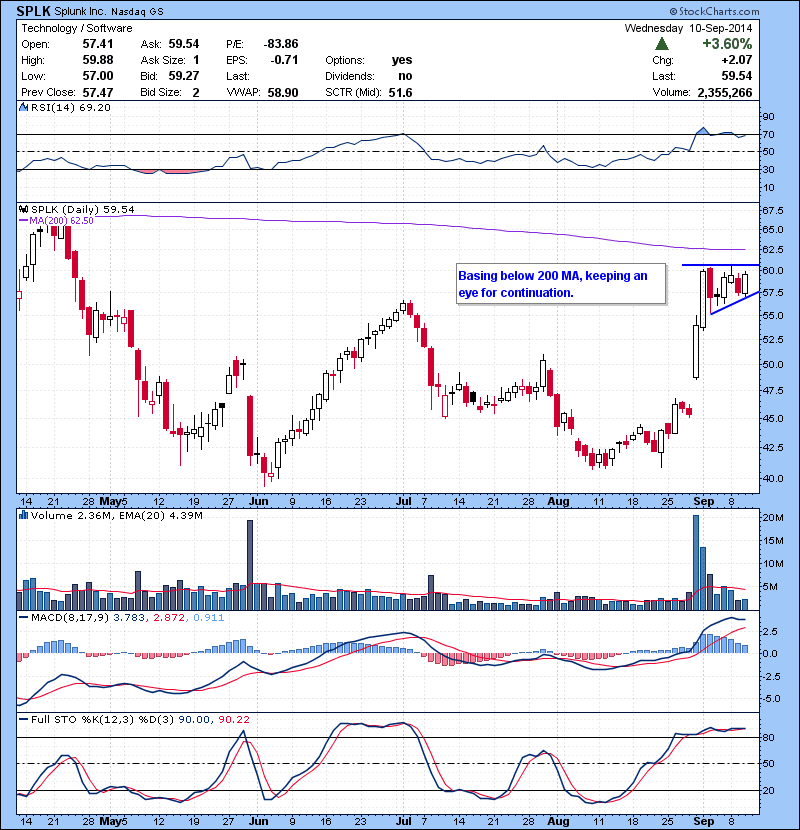
Task: Click the Chg +2.07 value
Action: 736,60
